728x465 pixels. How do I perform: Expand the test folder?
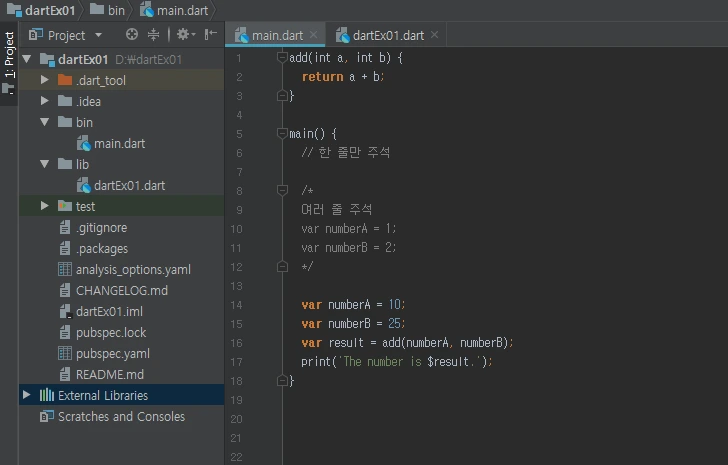[x=45, y=206]
